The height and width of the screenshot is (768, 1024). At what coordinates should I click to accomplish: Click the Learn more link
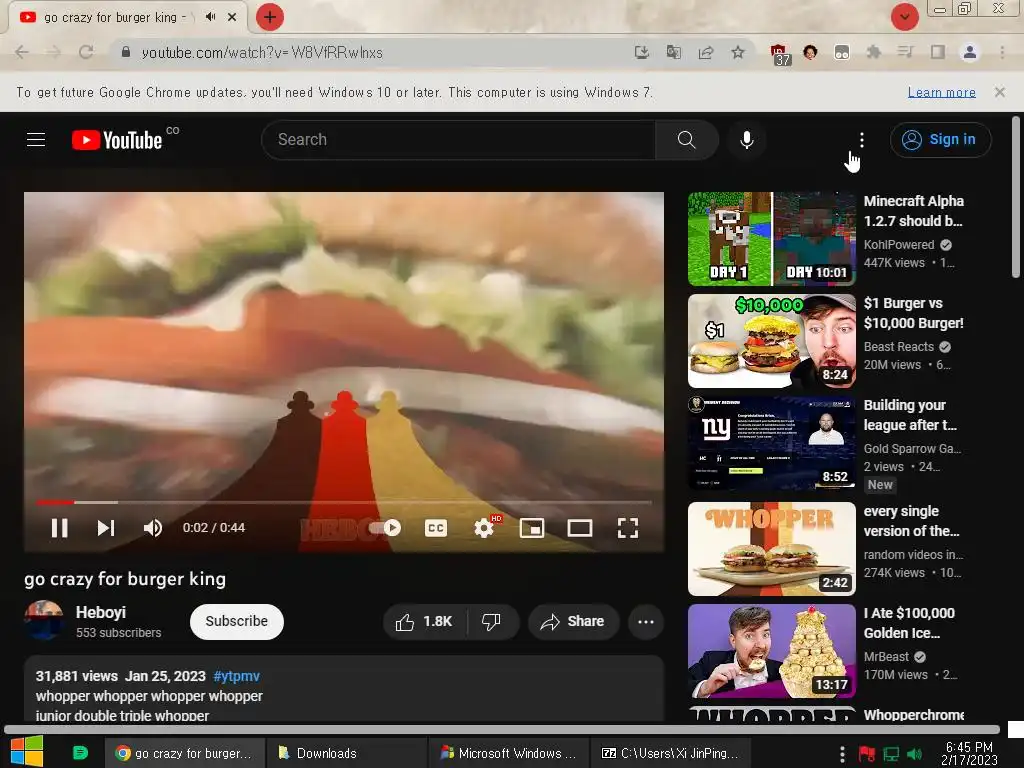[x=941, y=92]
